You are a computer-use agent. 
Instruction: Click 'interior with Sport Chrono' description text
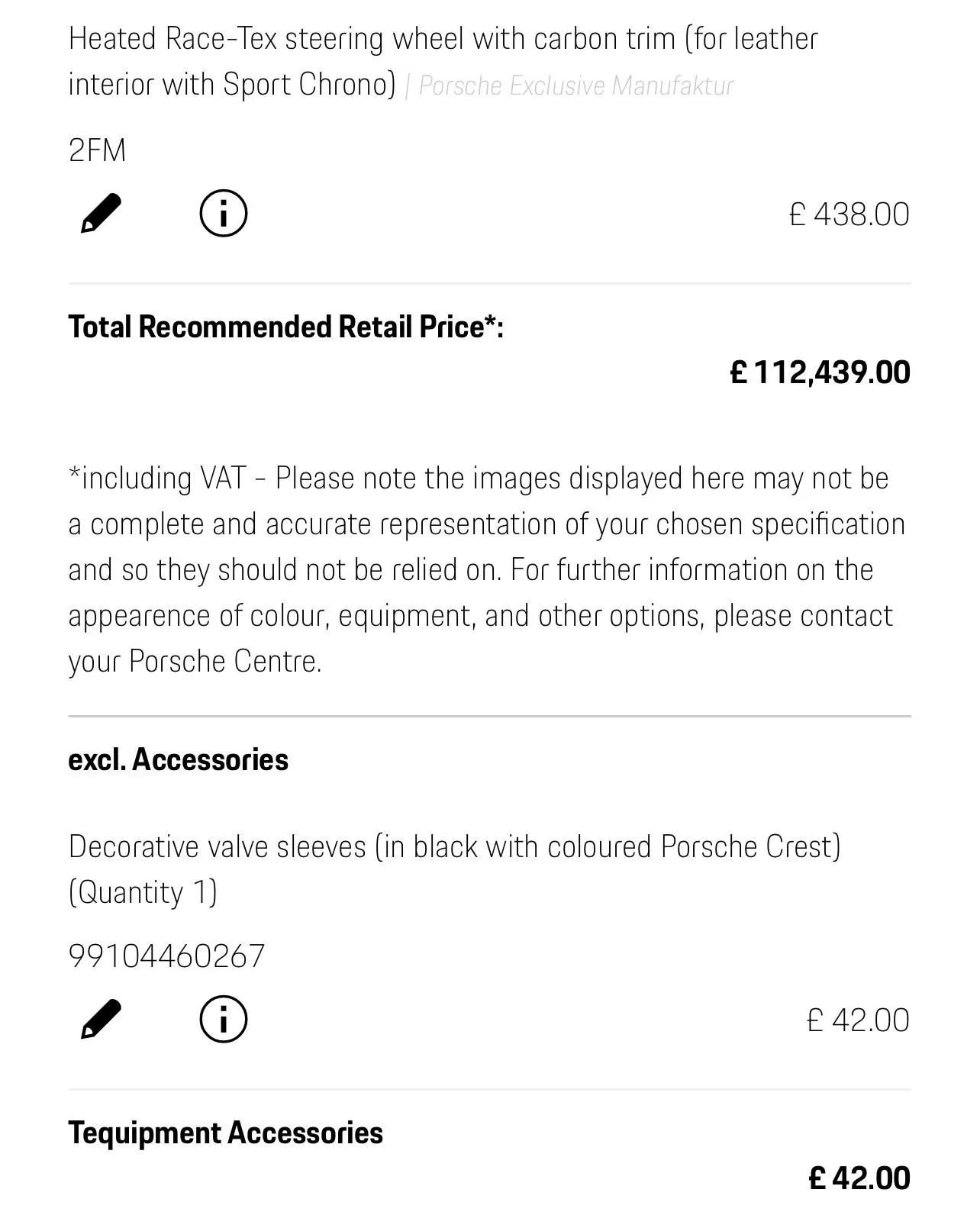[x=233, y=85]
